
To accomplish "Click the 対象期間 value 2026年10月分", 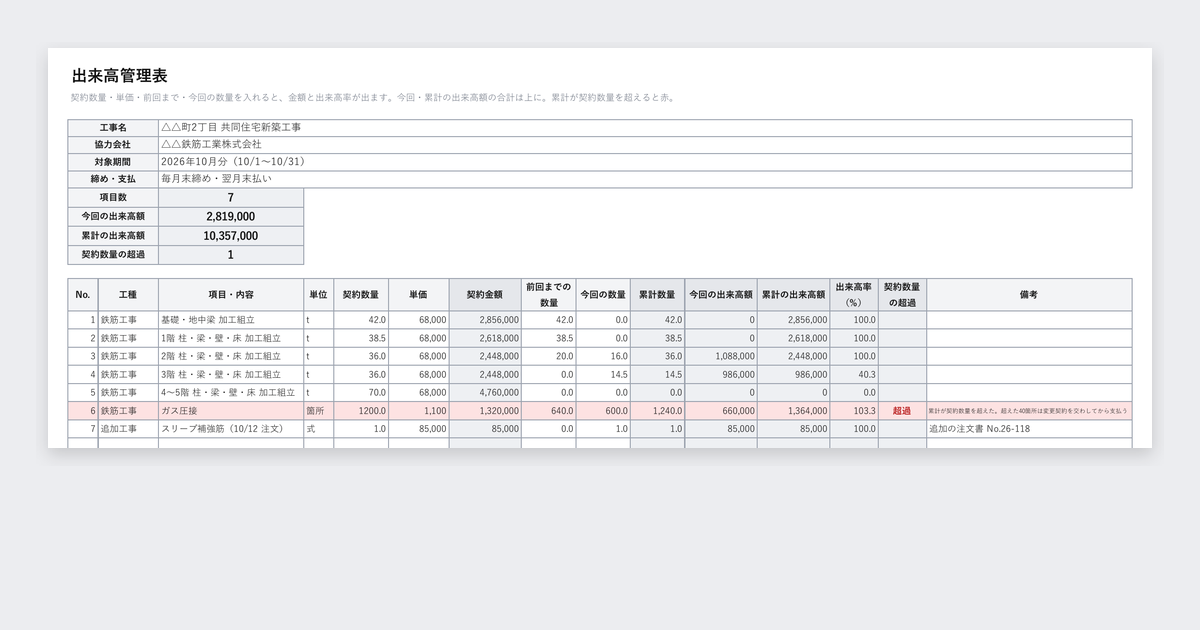I will 645,162.
